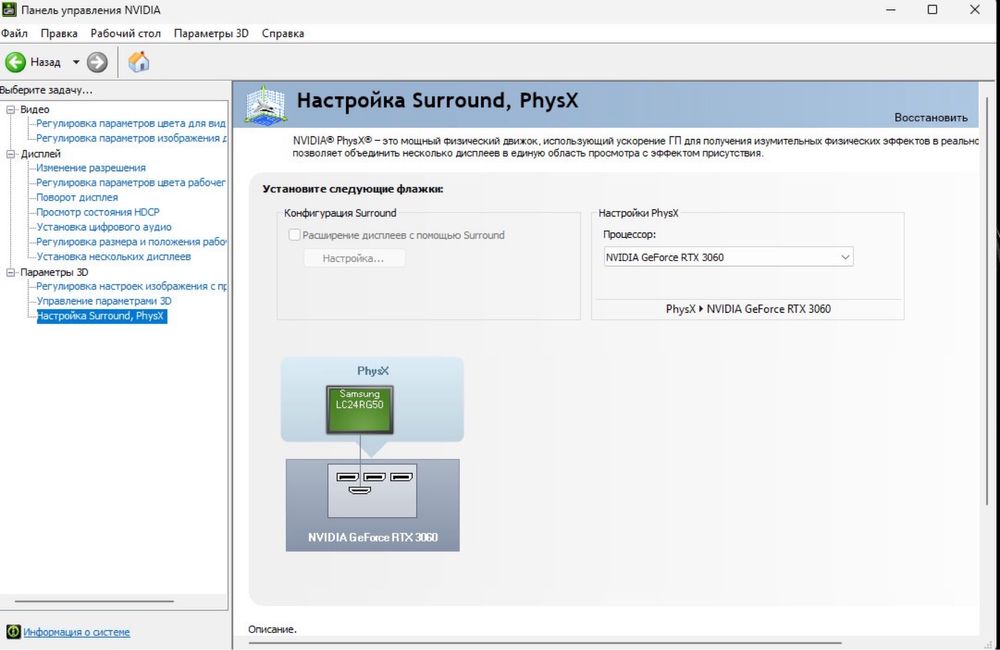Viewport: 1000px width, 650px height.
Task: Open Back history dropdown arrow
Action: coord(76,62)
